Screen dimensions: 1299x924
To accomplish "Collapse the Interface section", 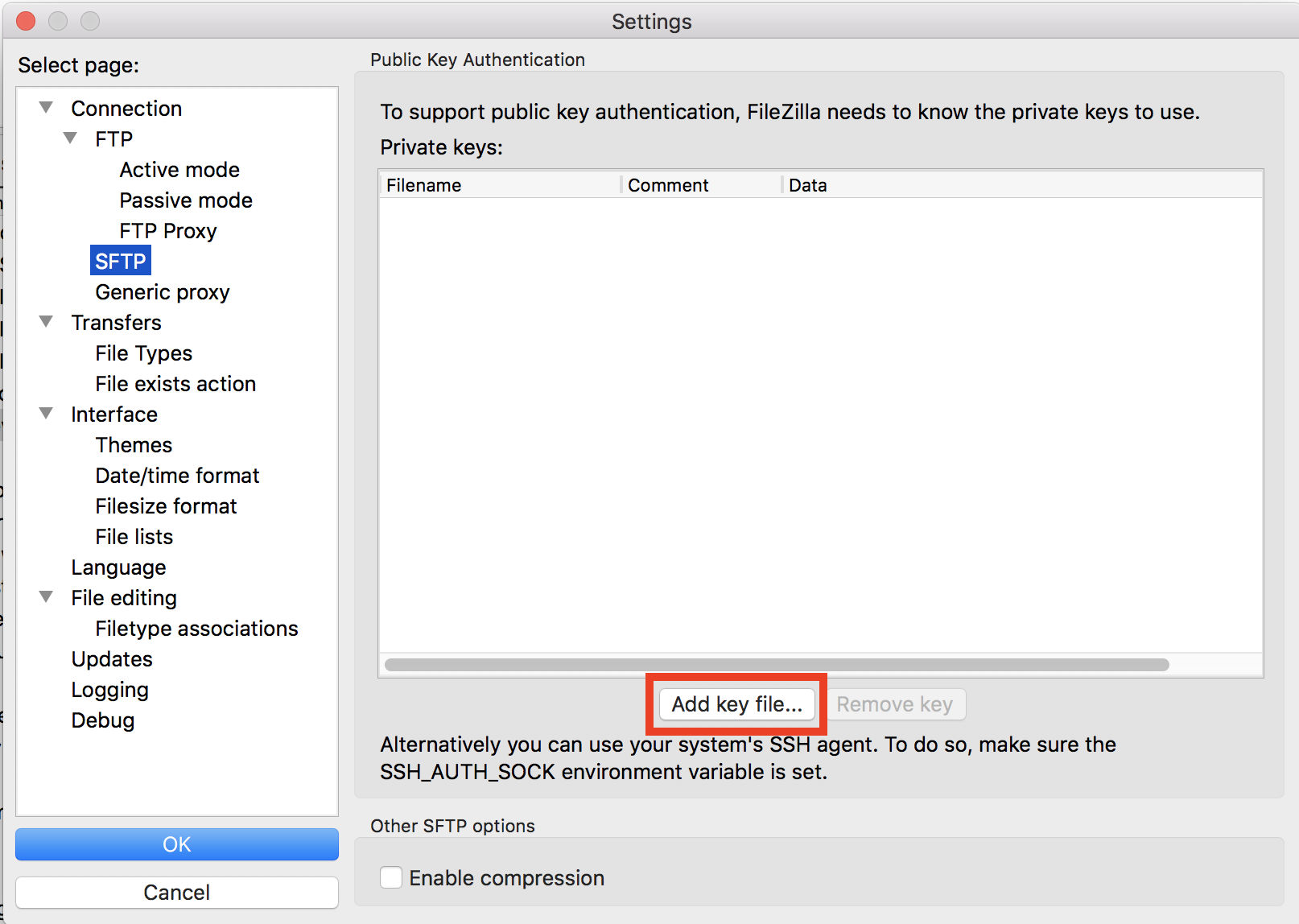I will pyautogui.click(x=45, y=413).
